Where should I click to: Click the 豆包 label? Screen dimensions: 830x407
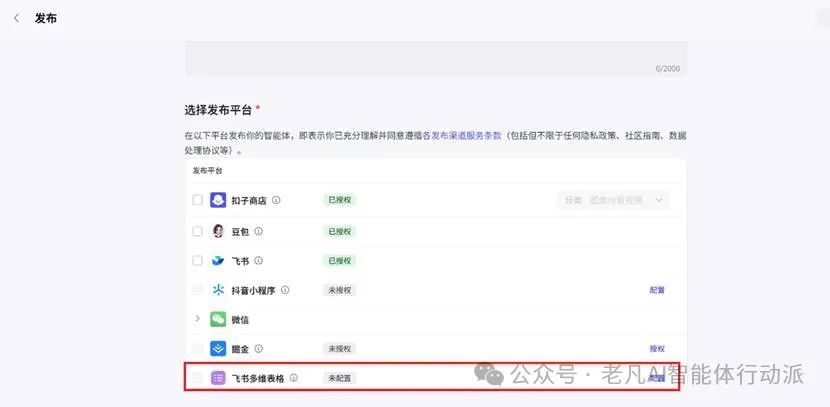point(240,232)
